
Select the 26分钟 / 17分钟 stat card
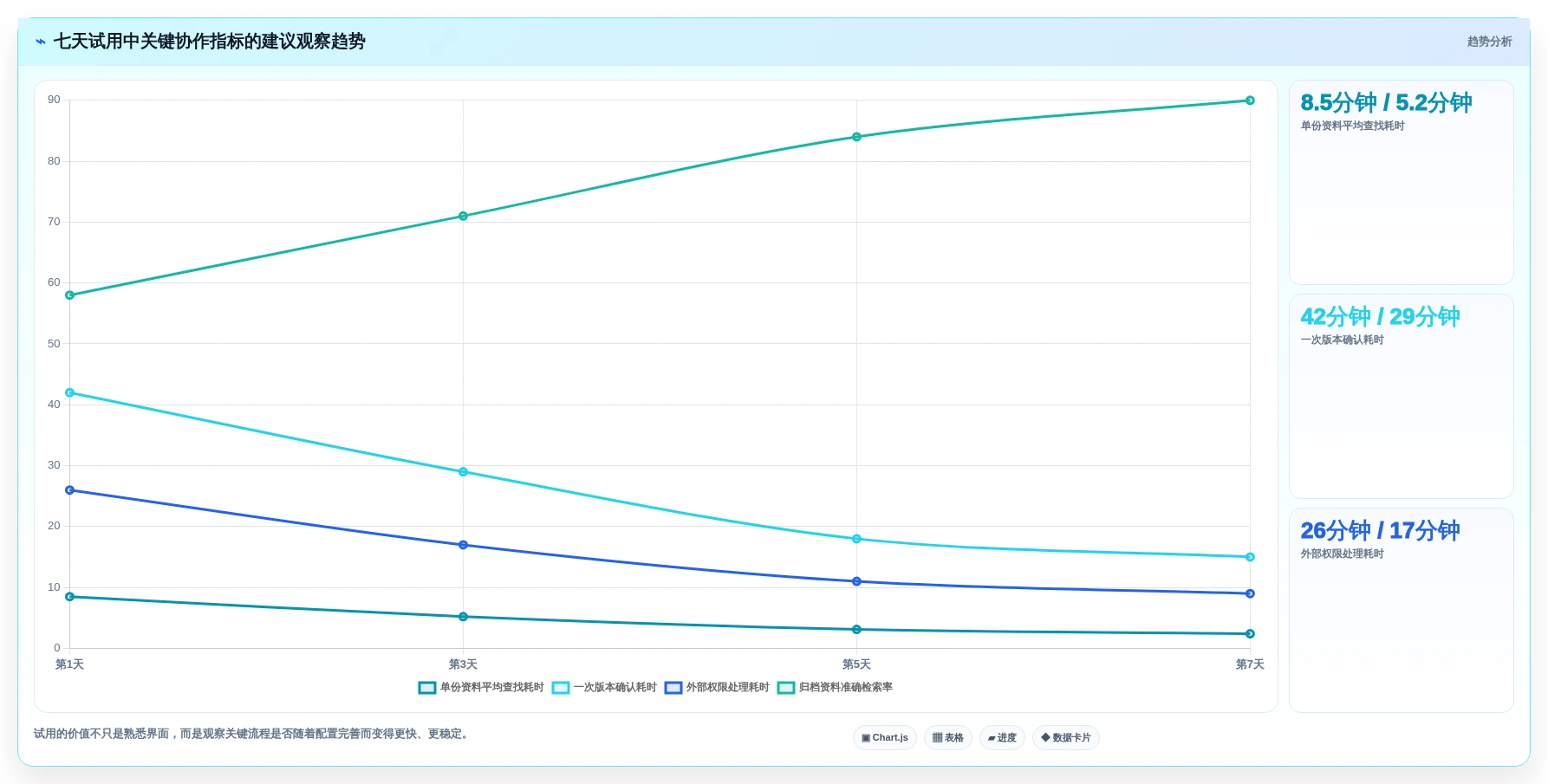pyautogui.click(x=1402, y=611)
